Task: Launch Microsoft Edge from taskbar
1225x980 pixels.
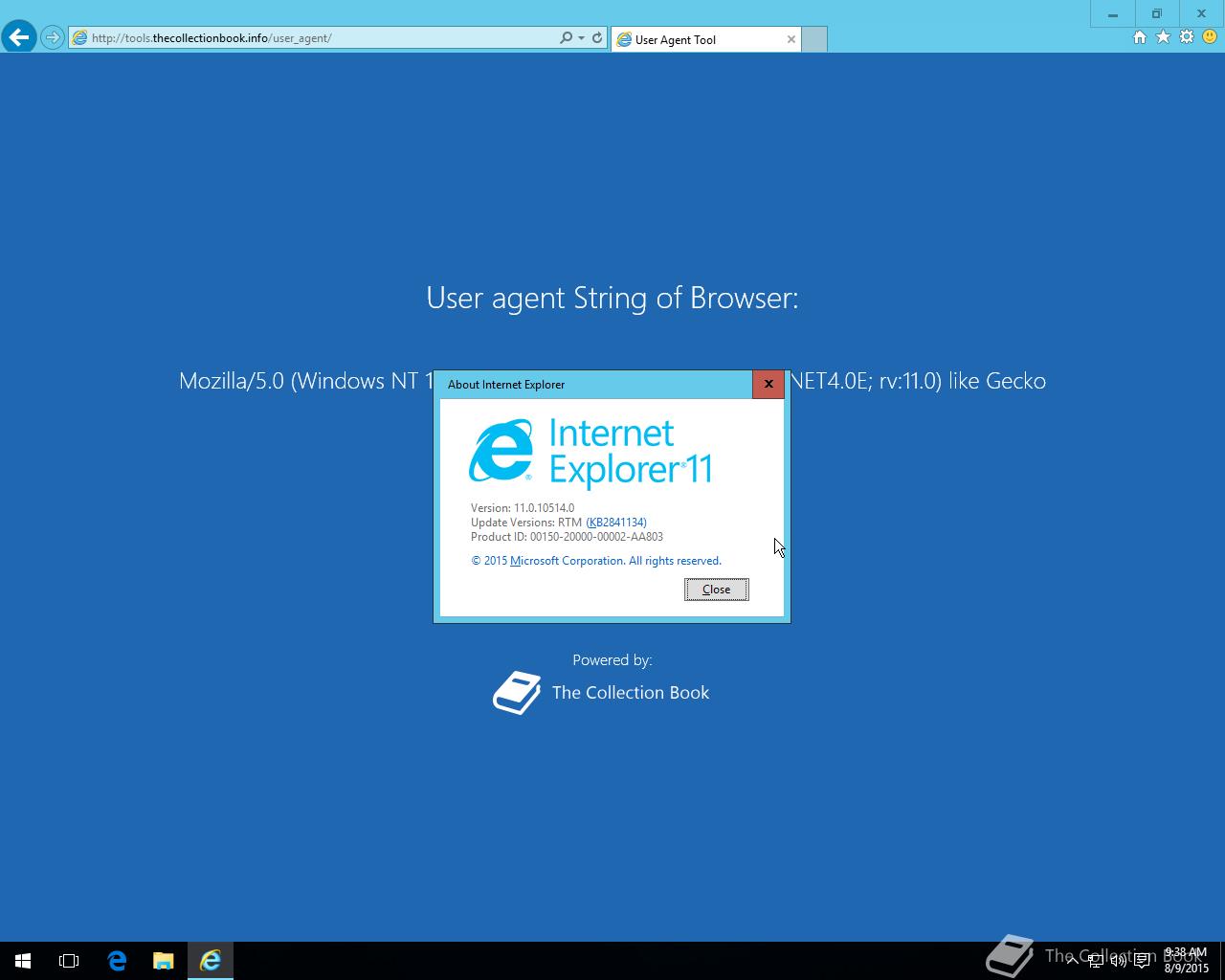Action: click(x=117, y=961)
